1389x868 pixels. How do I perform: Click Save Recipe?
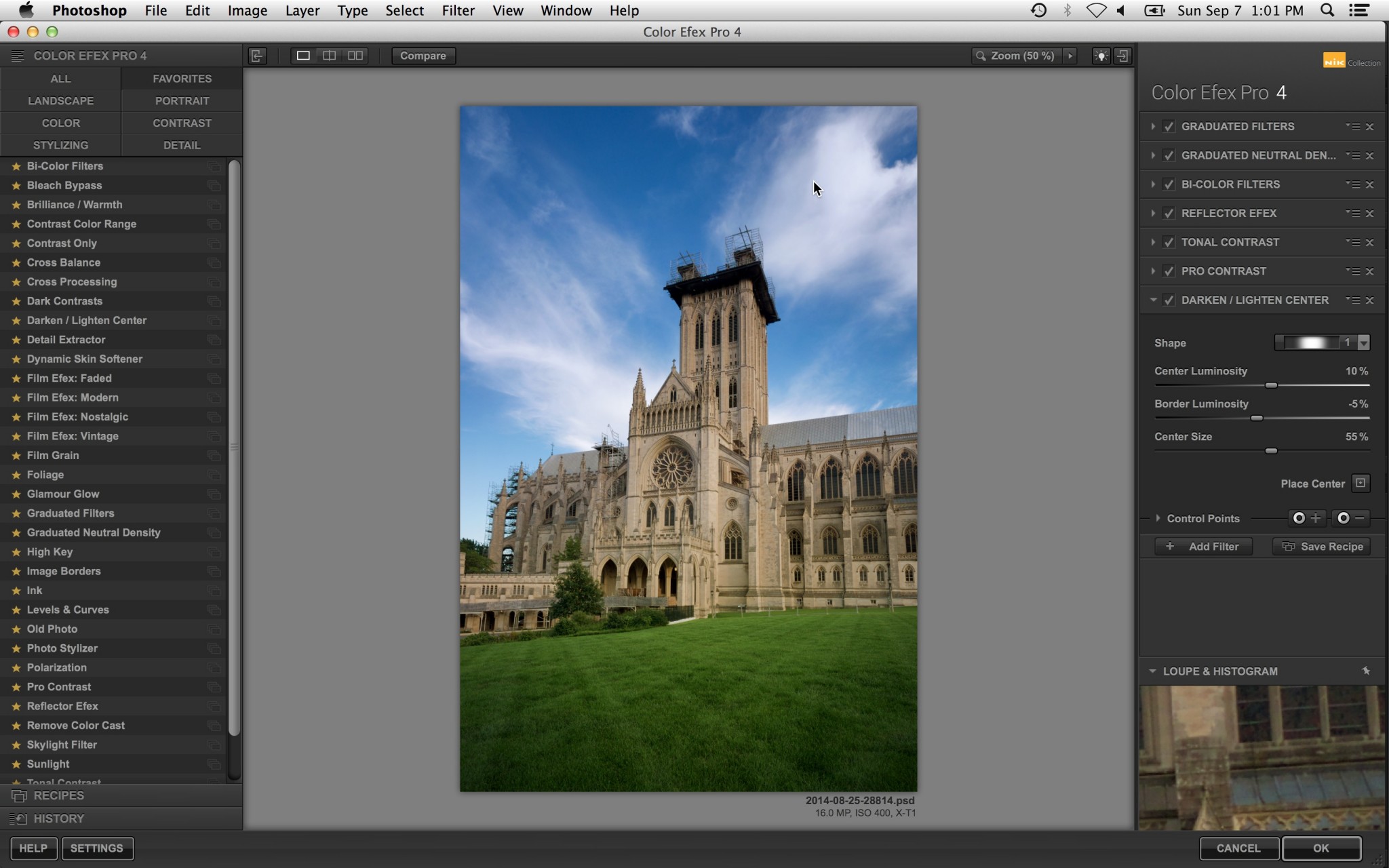pos(1321,547)
